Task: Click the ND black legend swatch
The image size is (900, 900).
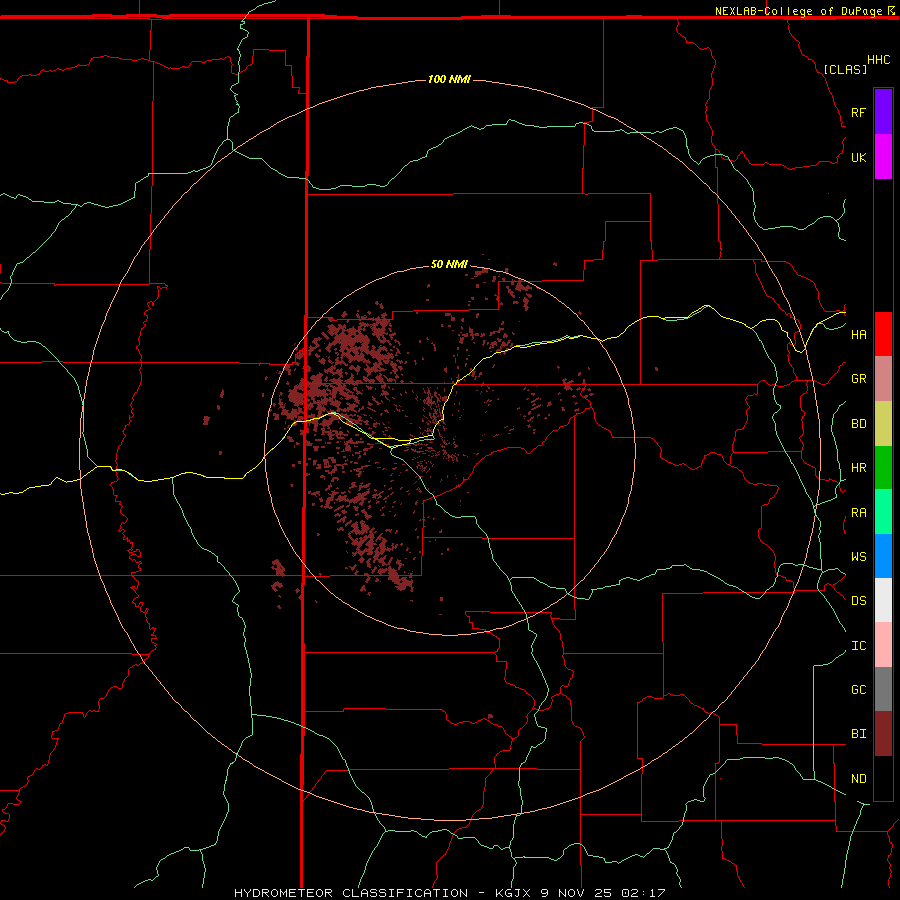Action: pyautogui.click(x=883, y=778)
